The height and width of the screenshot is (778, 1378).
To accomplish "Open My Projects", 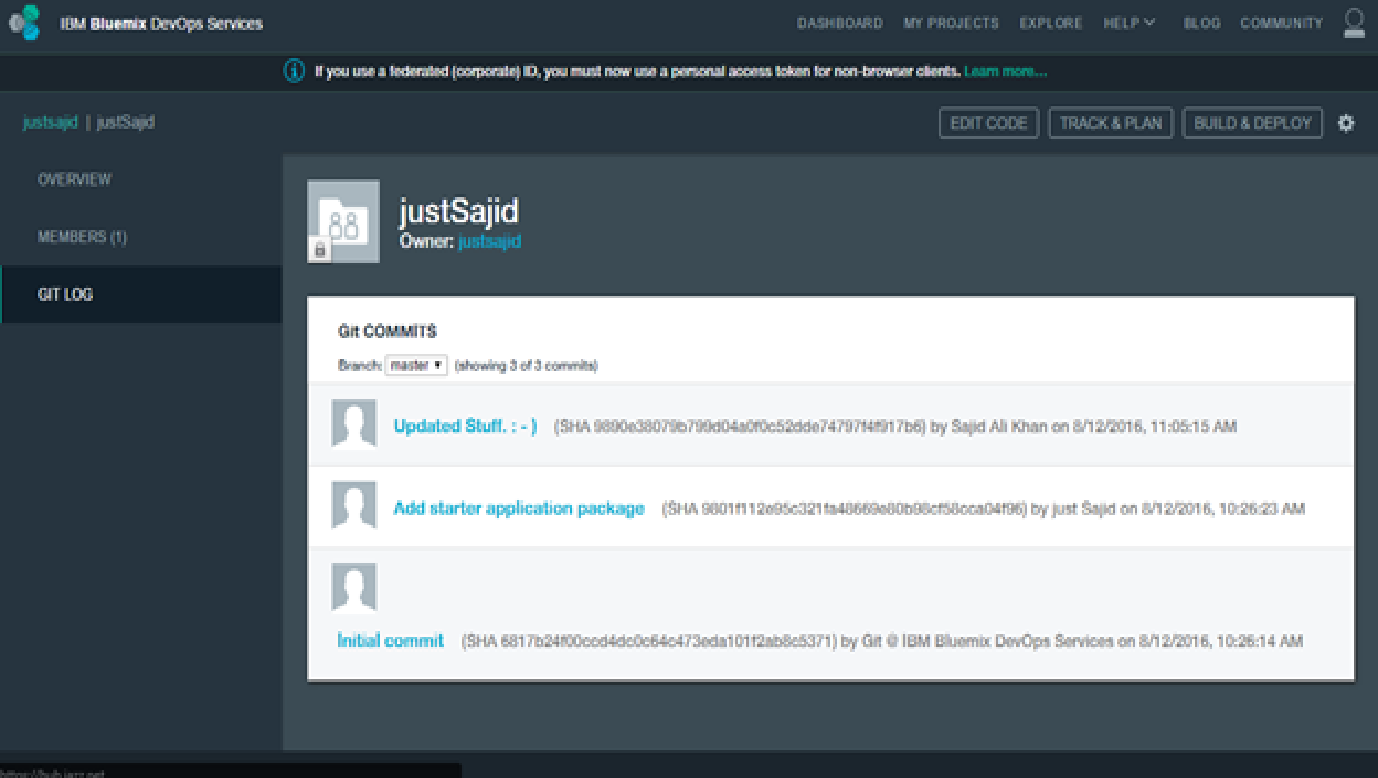I will pos(951,23).
